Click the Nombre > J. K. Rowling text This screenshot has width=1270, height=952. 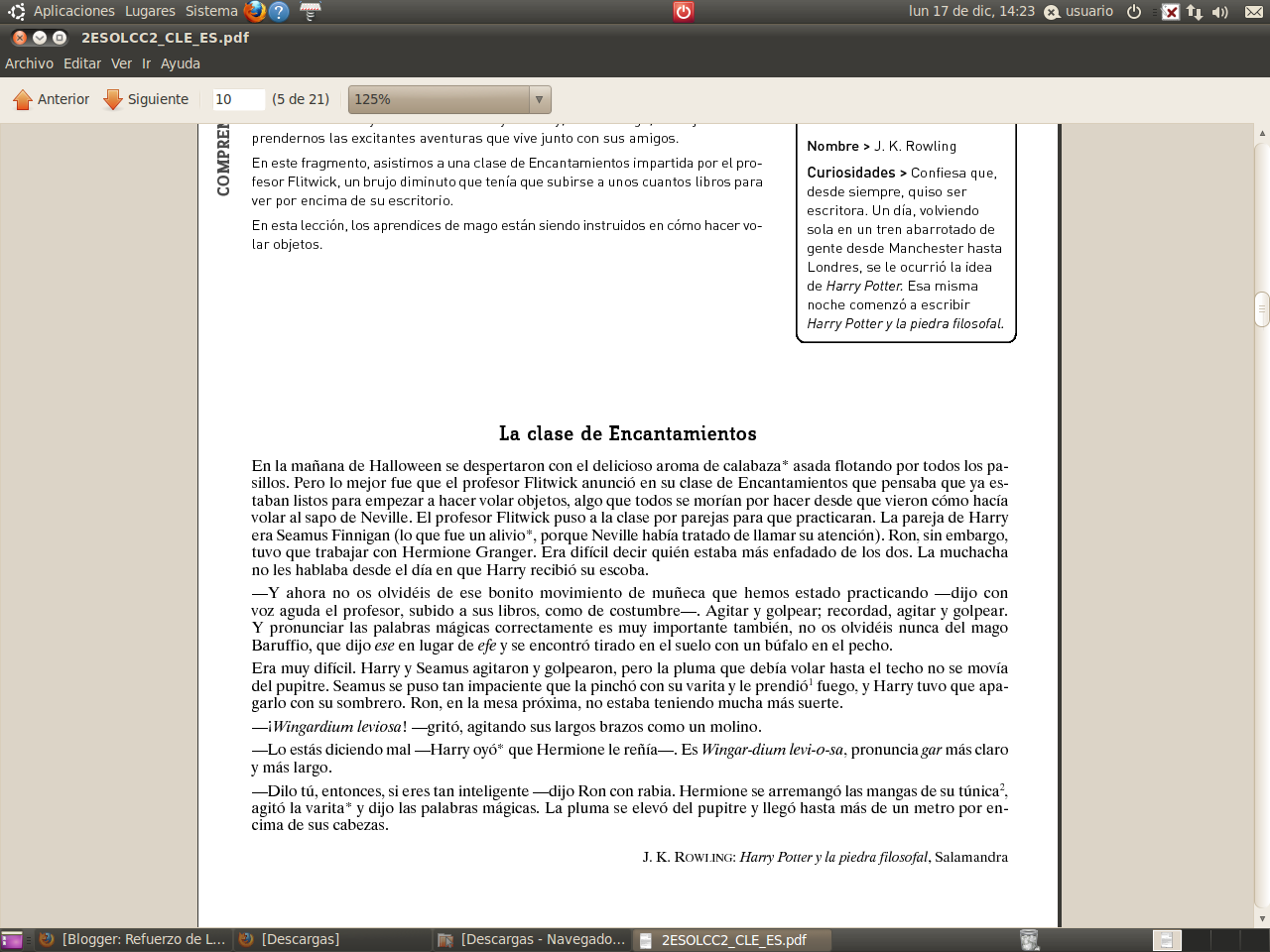(882, 146)
